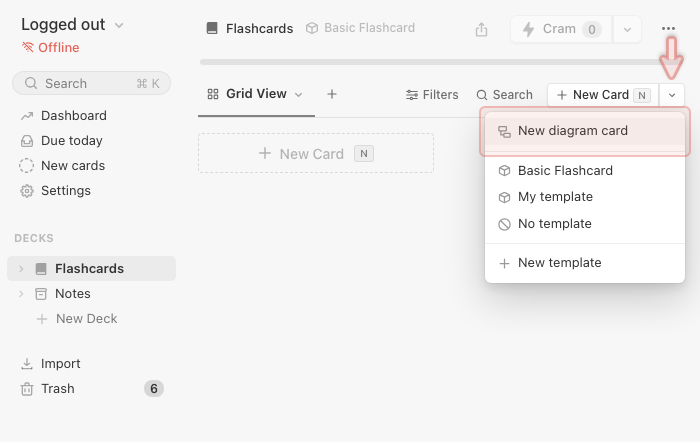Click the sidebar Search field
This screenshot has height=442, width=700.
[91, 84]
